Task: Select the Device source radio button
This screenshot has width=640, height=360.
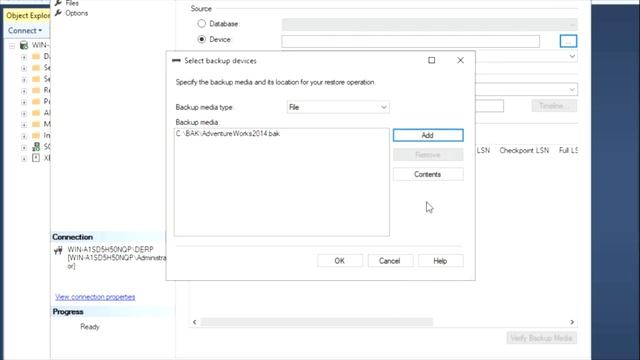Action: pos(202,40)
